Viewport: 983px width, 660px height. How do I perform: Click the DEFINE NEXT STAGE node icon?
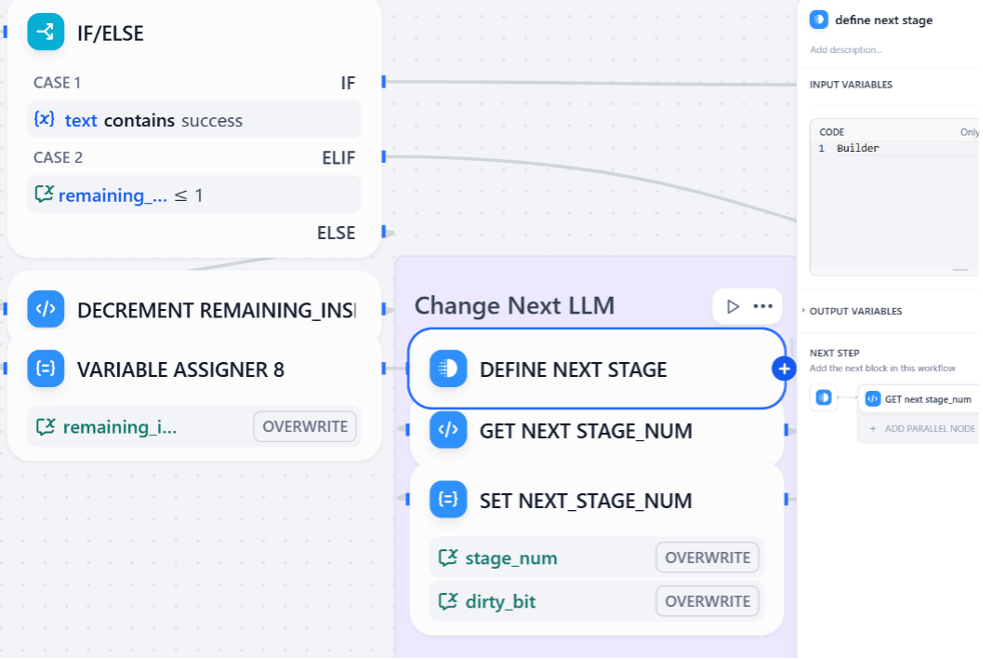448,369
